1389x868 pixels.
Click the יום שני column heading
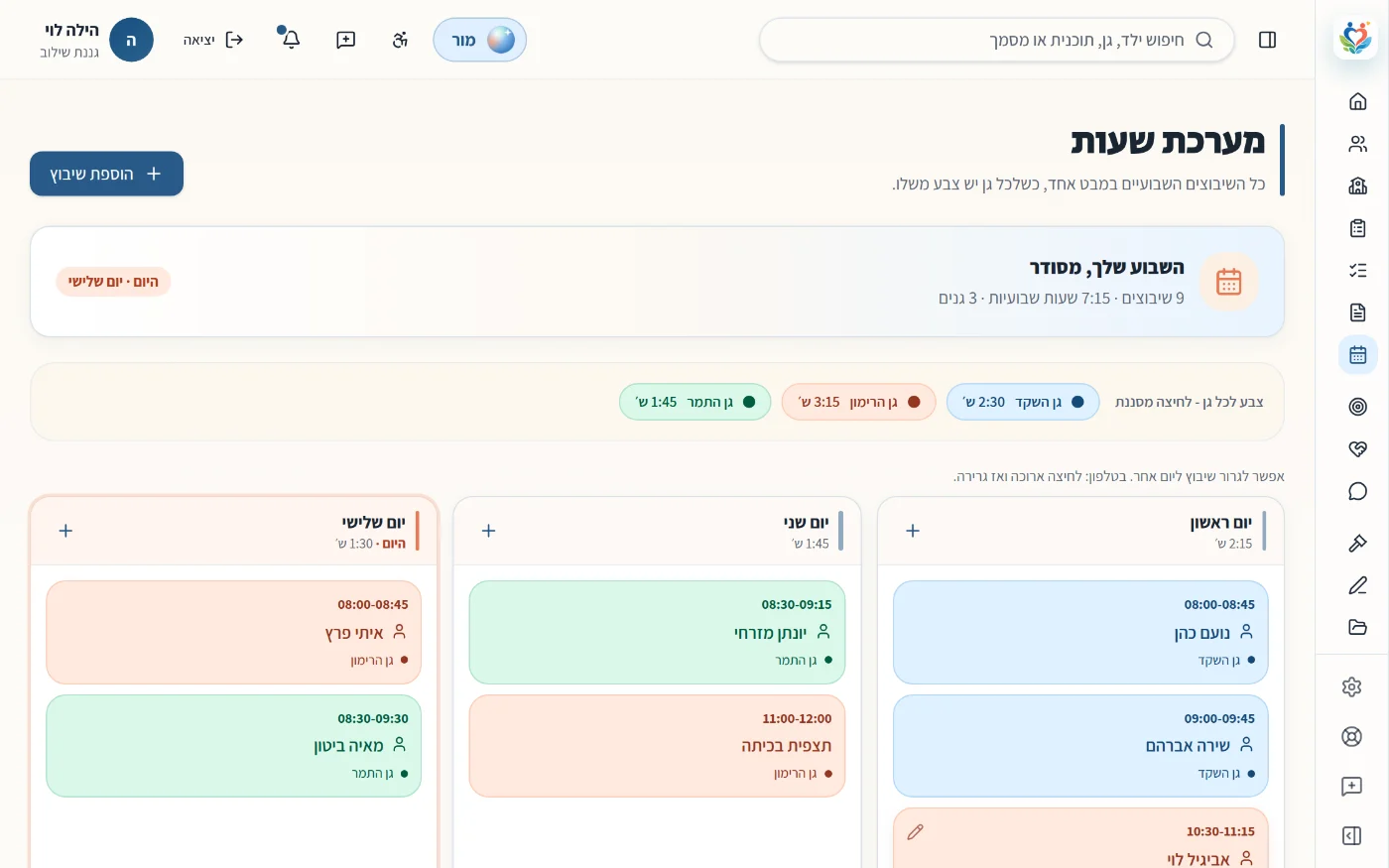(x=806, y=523)
